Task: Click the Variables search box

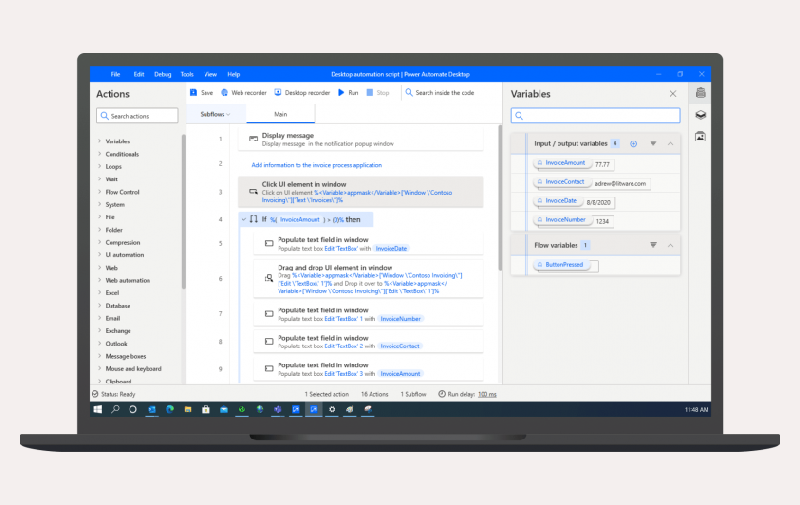Action: click(595, 115)
